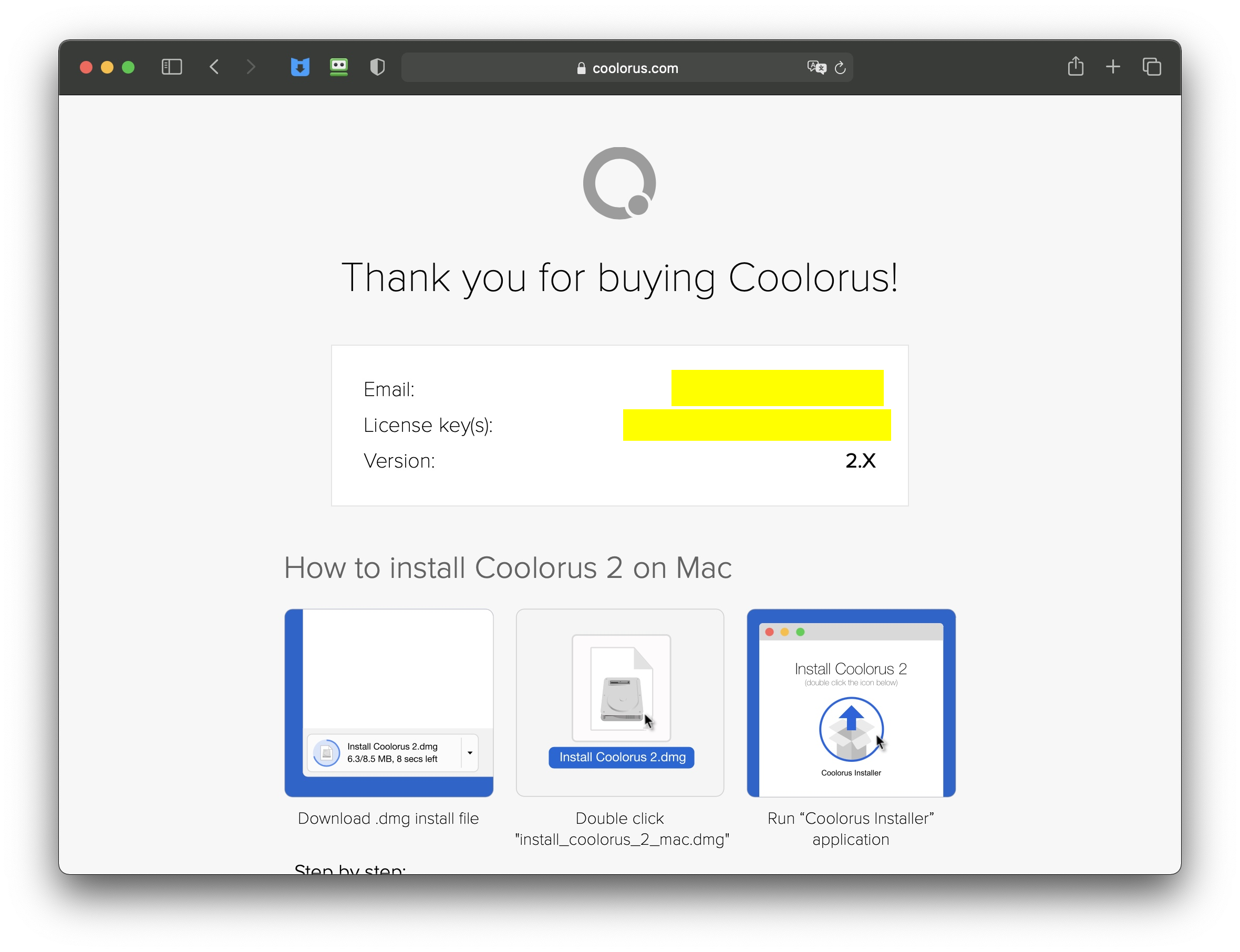Viewport: 1240px width, 952px height.
Task: Show the tab overview
Action: pyautogui.click(x=1152, y=67)
